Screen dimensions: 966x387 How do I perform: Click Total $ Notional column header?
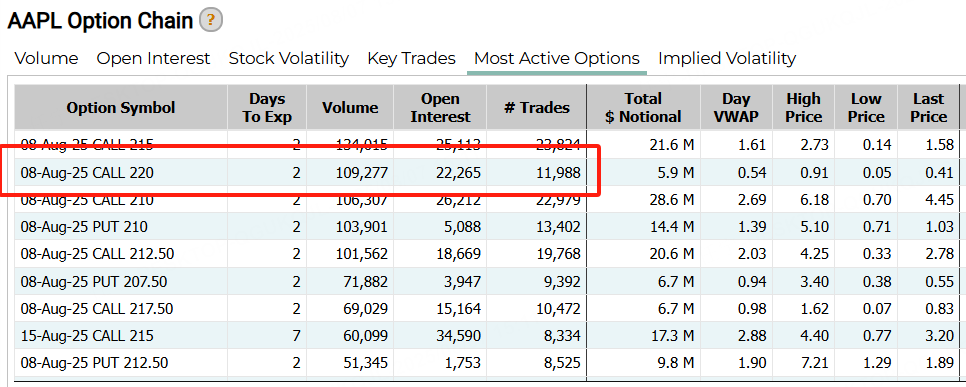click(644, 107)
